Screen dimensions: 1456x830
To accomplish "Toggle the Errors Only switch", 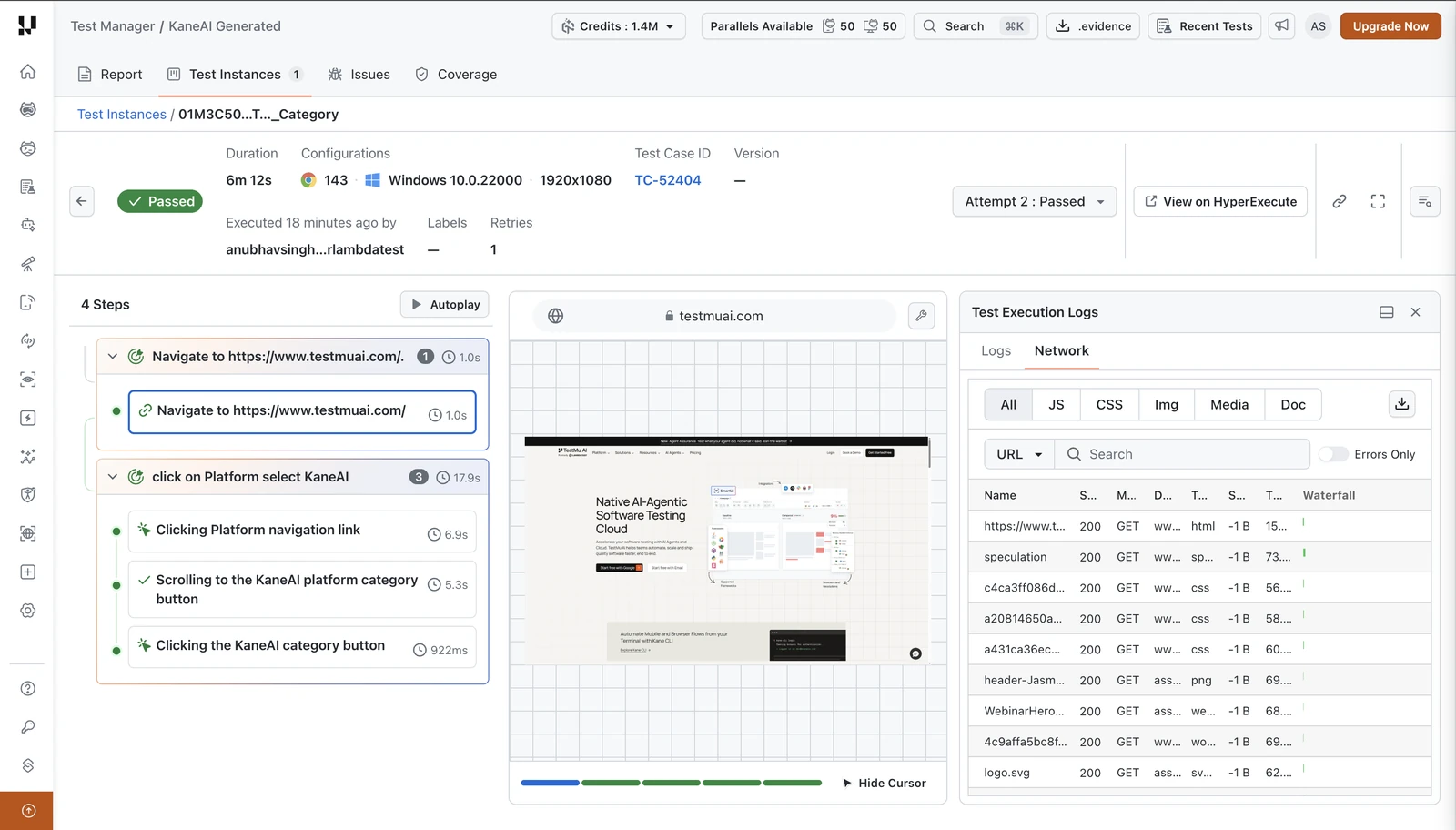I will tap(1333, 454).
